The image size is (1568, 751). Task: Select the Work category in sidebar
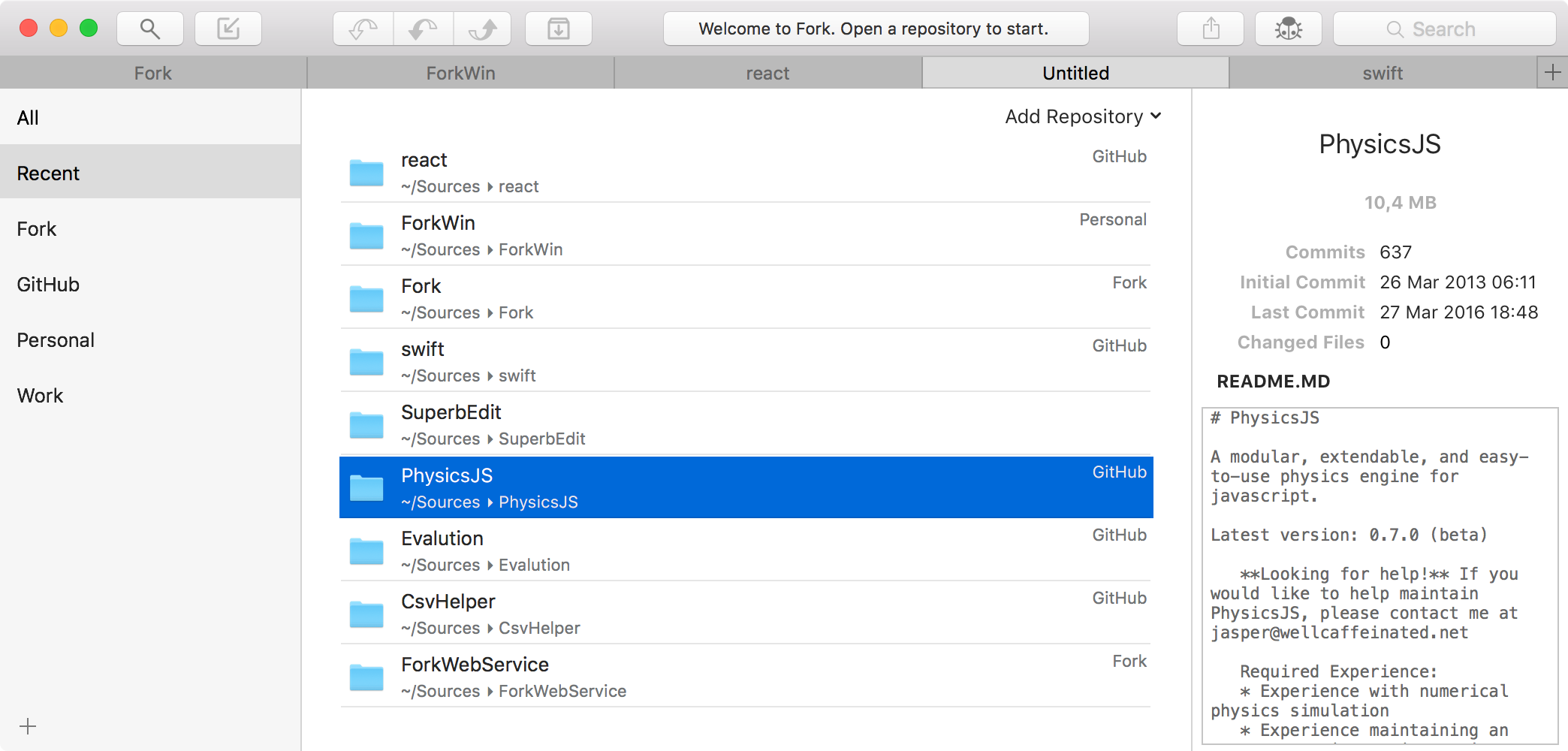(150, 395)
